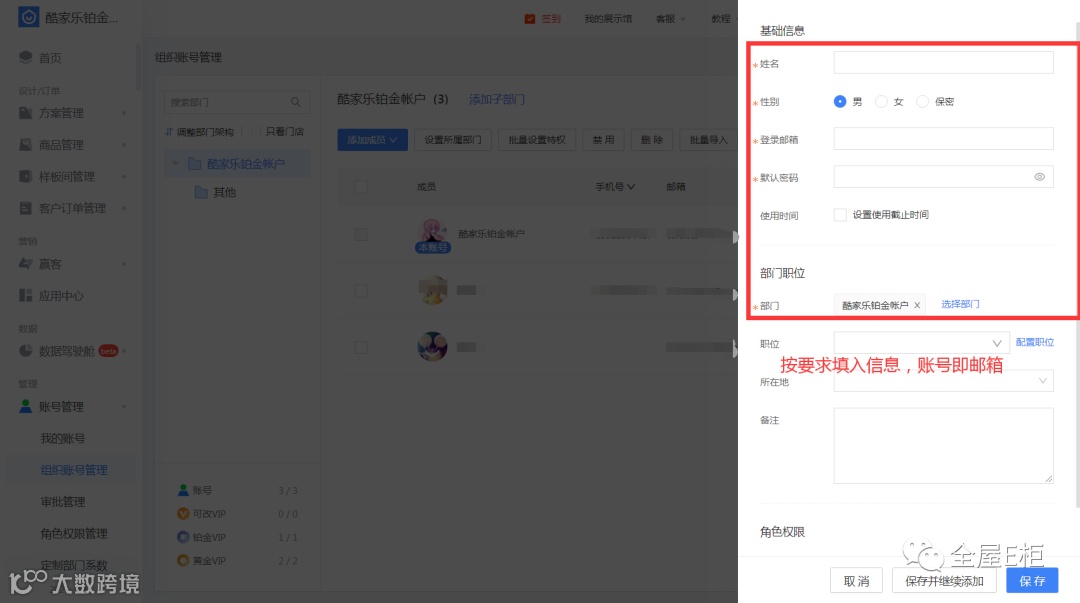Screen dimensions: 1080x603
Task: Click the 签到 check-in icon
Action: pyautogui.click(x=530, y=19)
